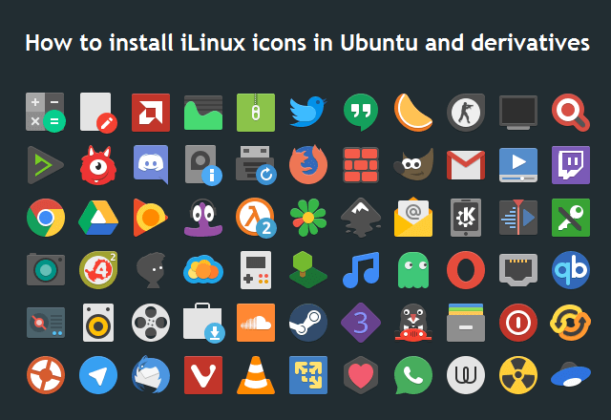Open the blank document with red pencil icon
The image size is (611, 420).
(98, 113)
